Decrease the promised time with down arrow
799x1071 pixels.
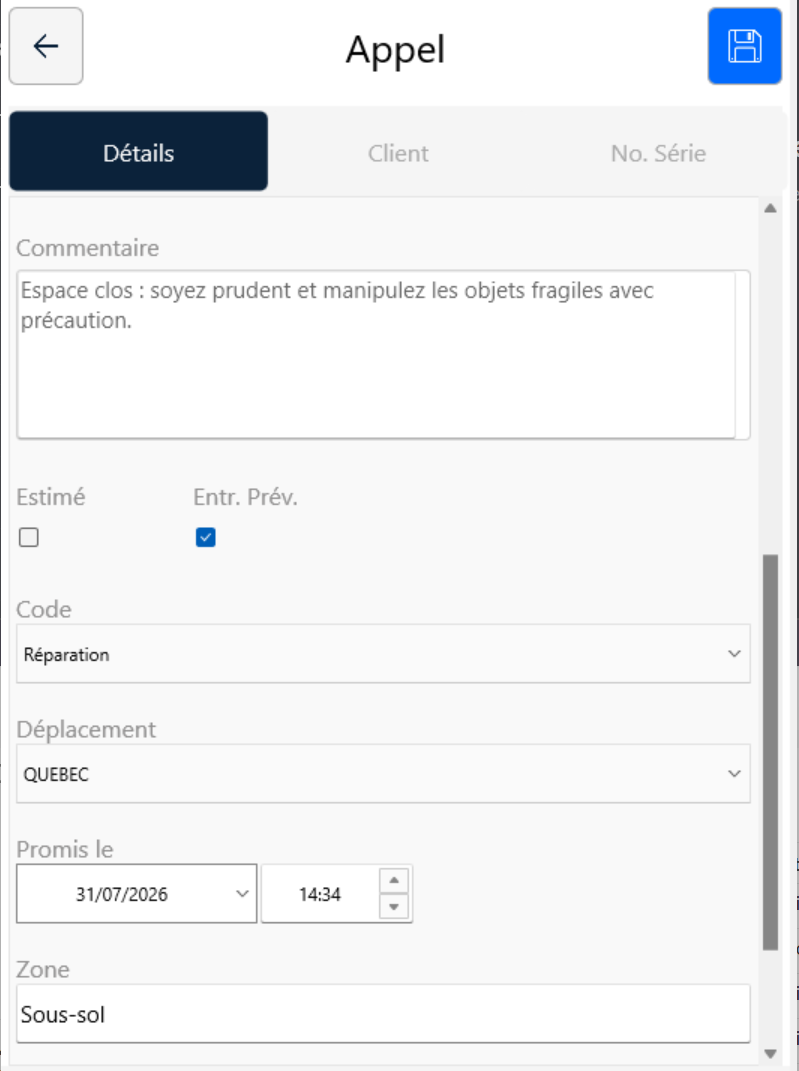pyautogui.click(x=394, y=907)
